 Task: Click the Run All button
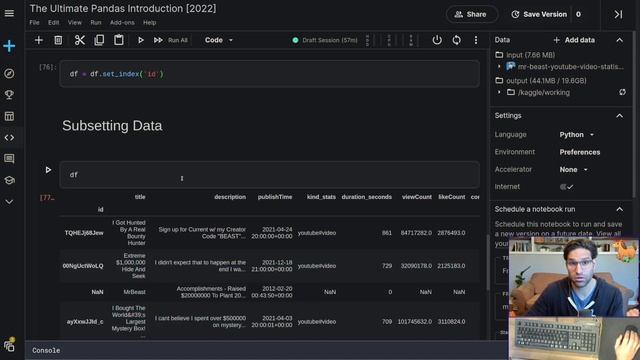[x=171, y=40]
